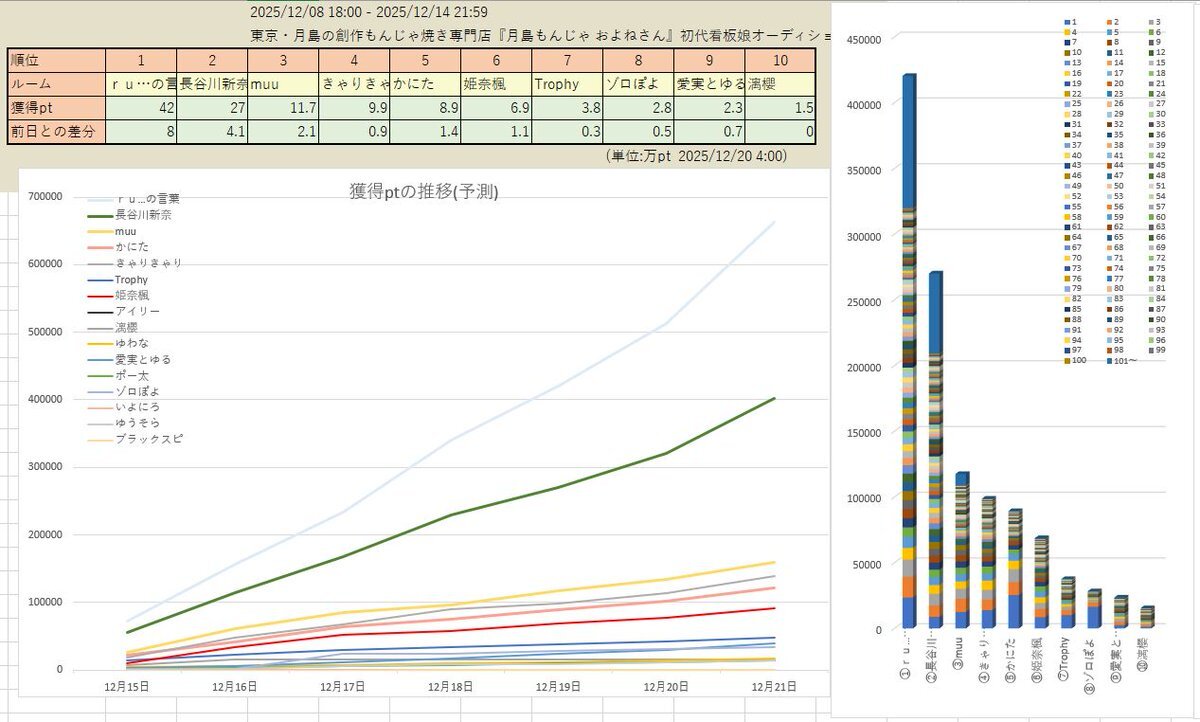1200x722 pixels.
Task: Click the room table cell with Trophy
Action: point(566,84)
